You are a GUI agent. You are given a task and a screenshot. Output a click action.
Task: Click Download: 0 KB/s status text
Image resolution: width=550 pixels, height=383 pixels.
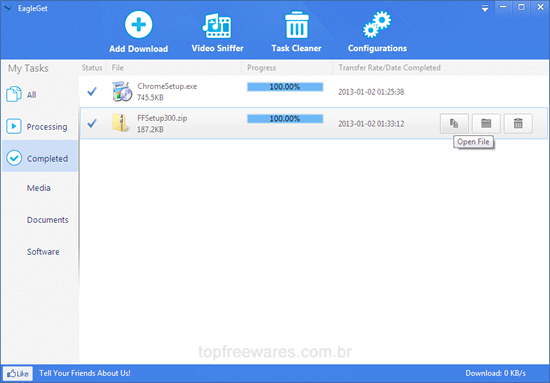pyautogui.click(x=495, y=373)
